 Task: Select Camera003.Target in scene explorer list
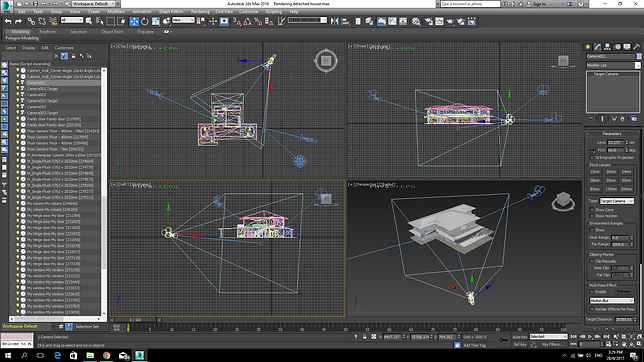coord(43,113)
